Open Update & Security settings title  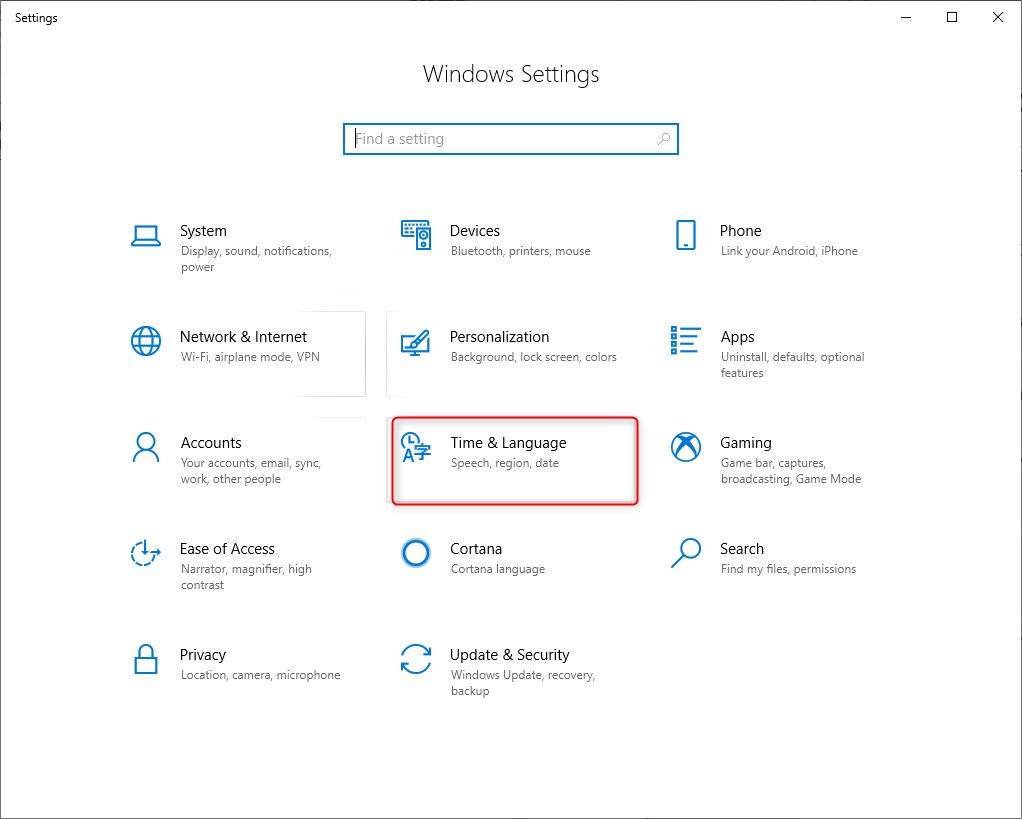coord(510,655)
